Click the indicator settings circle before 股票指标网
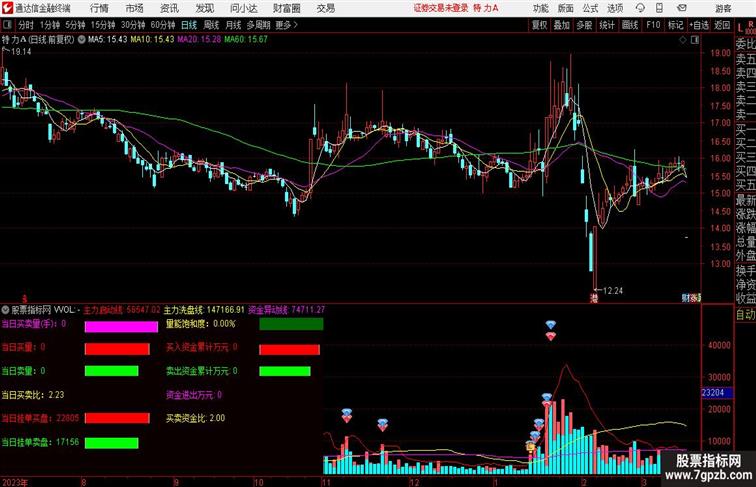Image resolution: width=756 pixels, height=487 pixels. coord(5,310)
